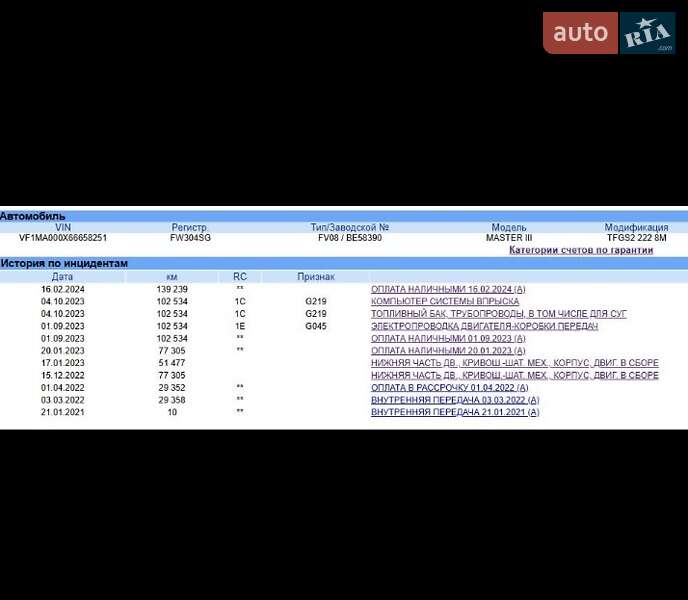Open 'НИЖНЯЯ ЧАСТЬ ДВ.' link dated 17.01.2023
This screenshot has height=600, width=688.
(514, 363)
